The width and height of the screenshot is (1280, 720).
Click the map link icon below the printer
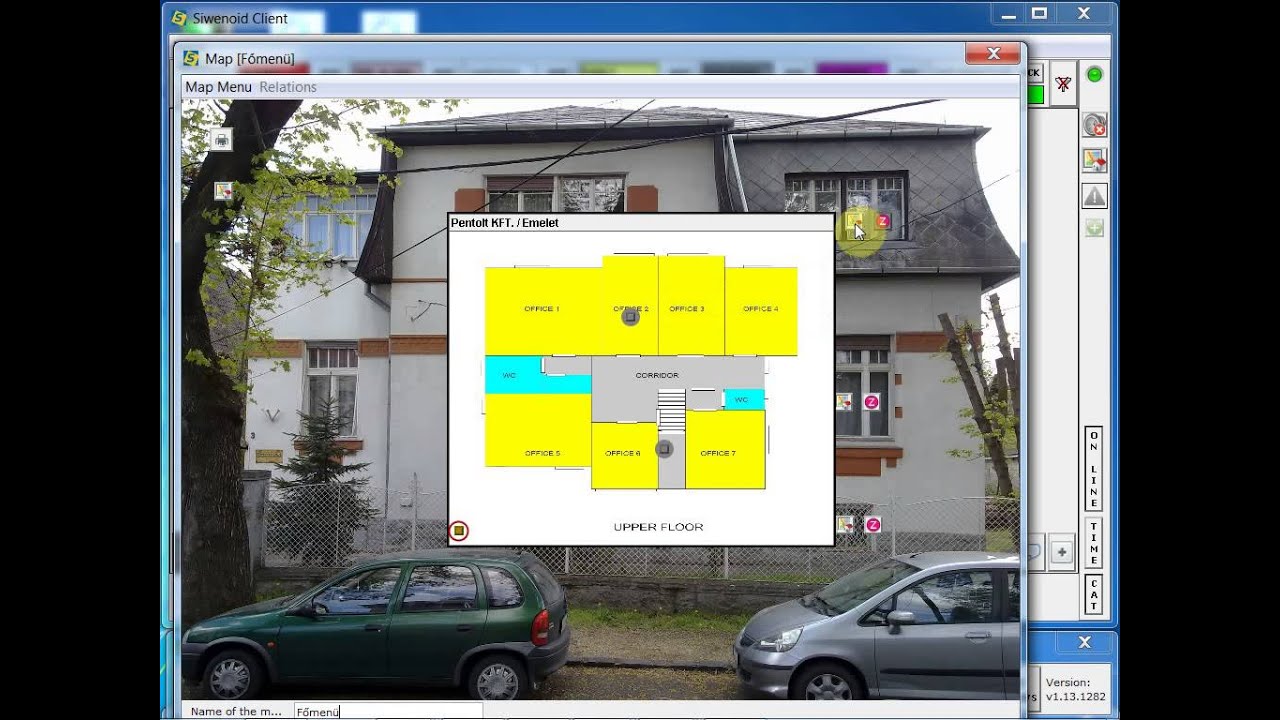pyautogui.click(x=223, y=190)
